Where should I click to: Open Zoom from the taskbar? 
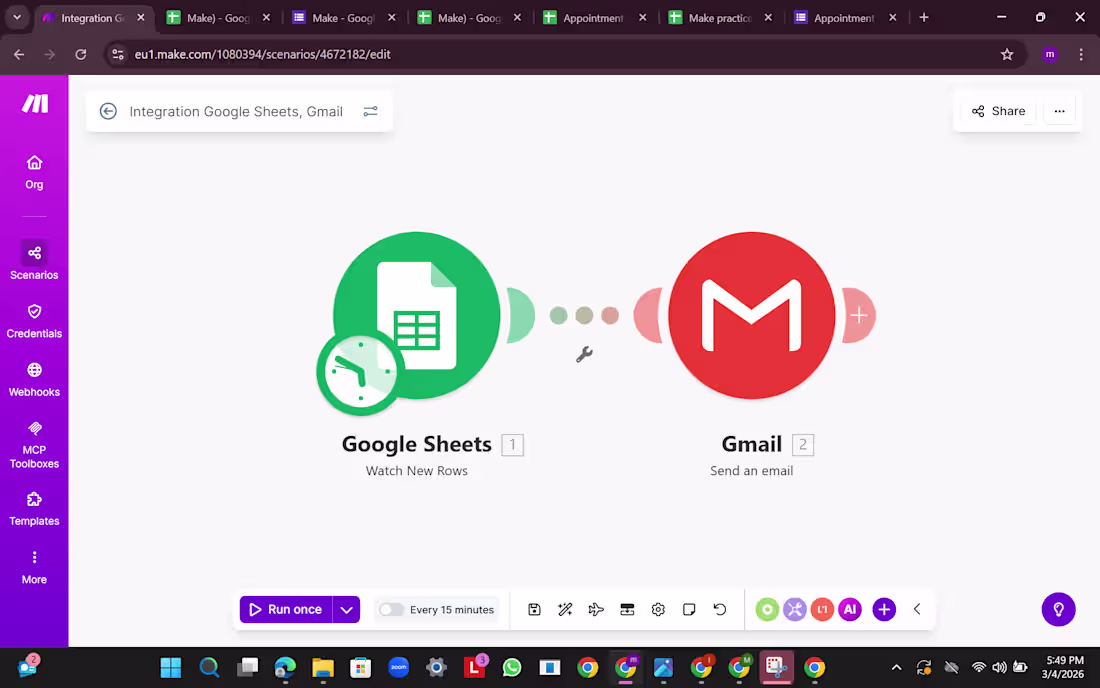[x=398, y=668]
